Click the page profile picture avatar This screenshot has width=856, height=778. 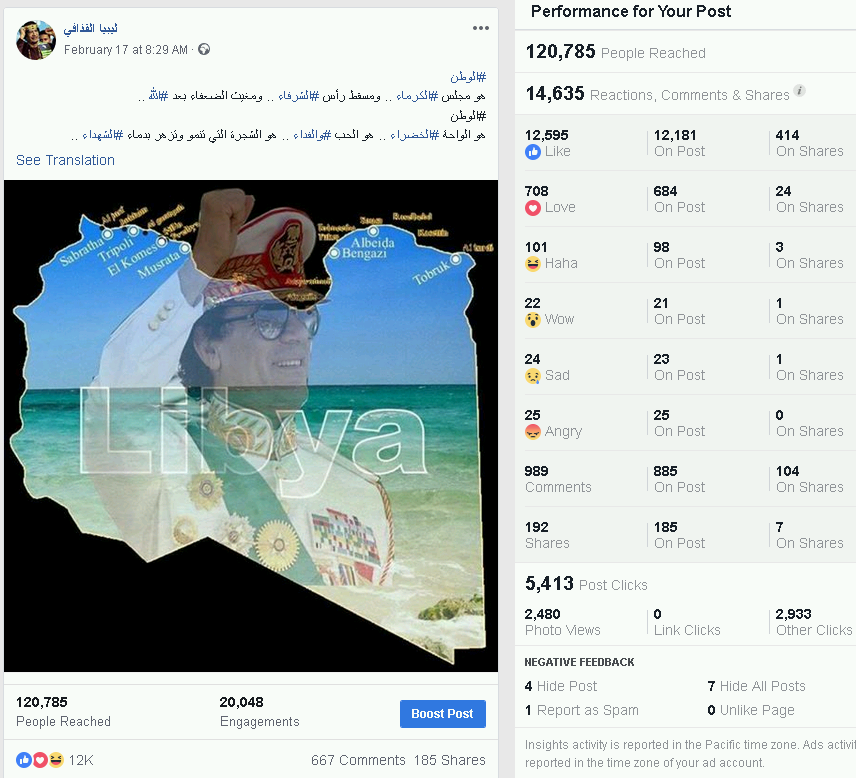coord(36,40)
